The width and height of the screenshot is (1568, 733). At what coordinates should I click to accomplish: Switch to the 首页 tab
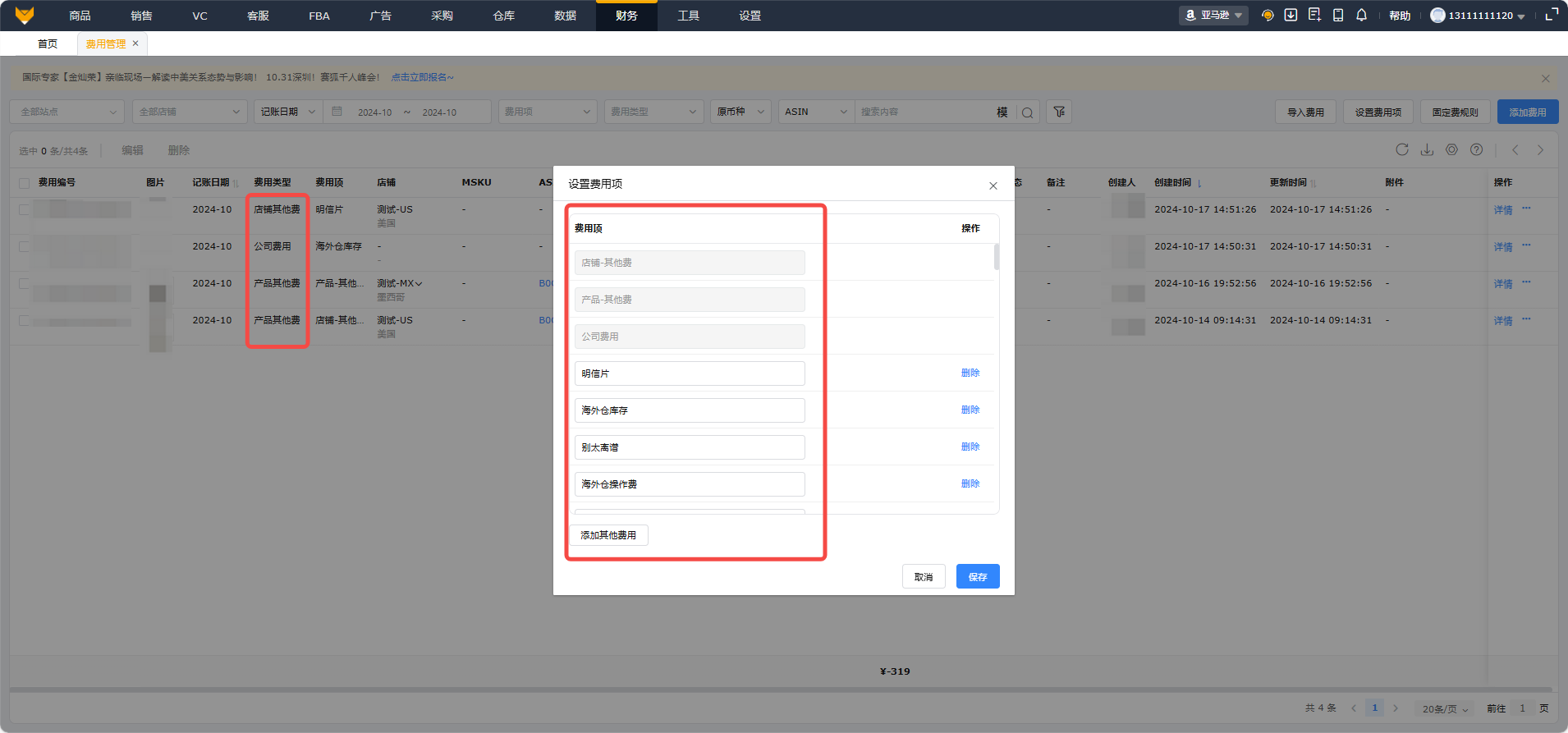[x=48, y=44]
